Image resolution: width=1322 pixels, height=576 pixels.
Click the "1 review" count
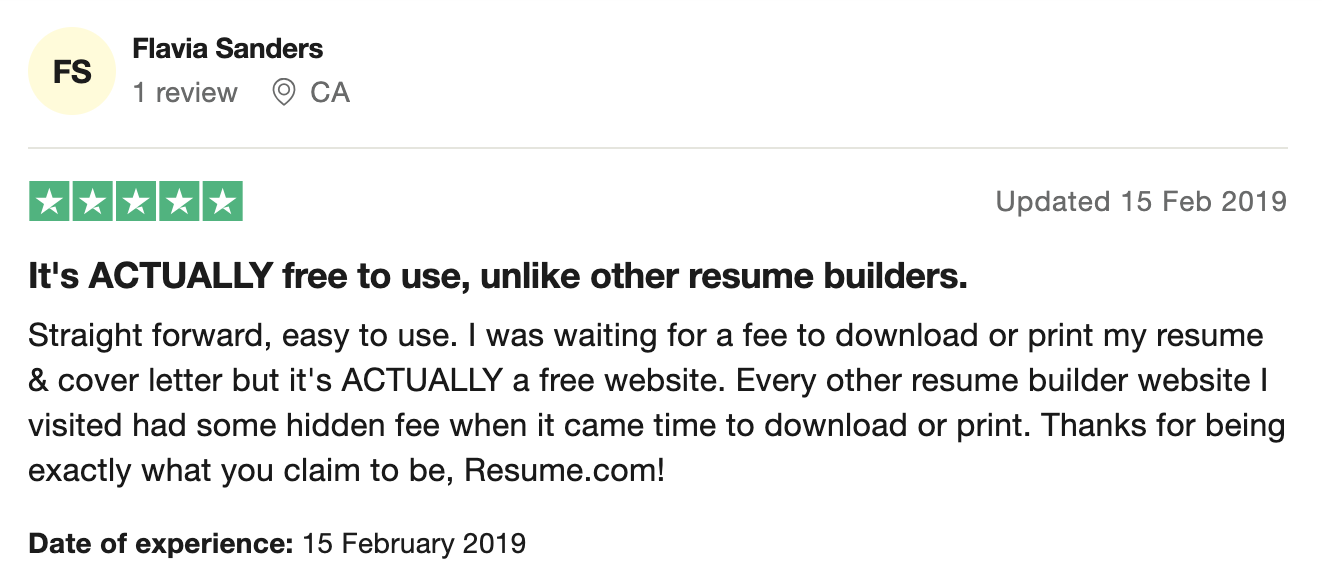185,93
